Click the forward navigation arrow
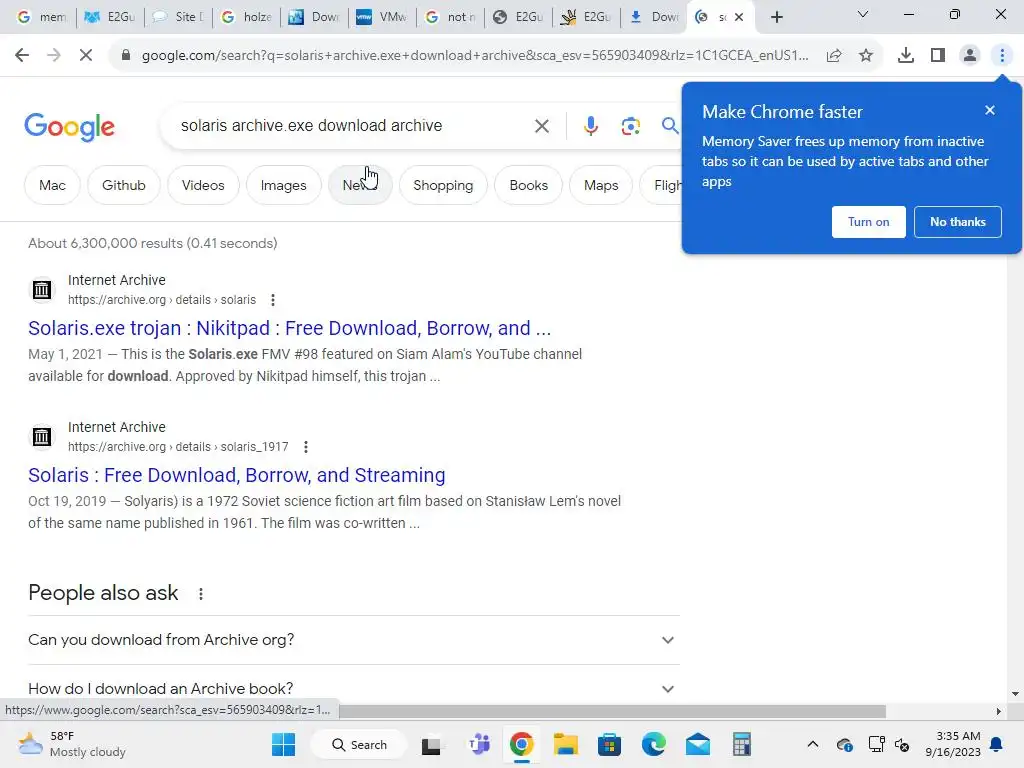The width and height of the screenshot is (1024, 768). (54, 56)
